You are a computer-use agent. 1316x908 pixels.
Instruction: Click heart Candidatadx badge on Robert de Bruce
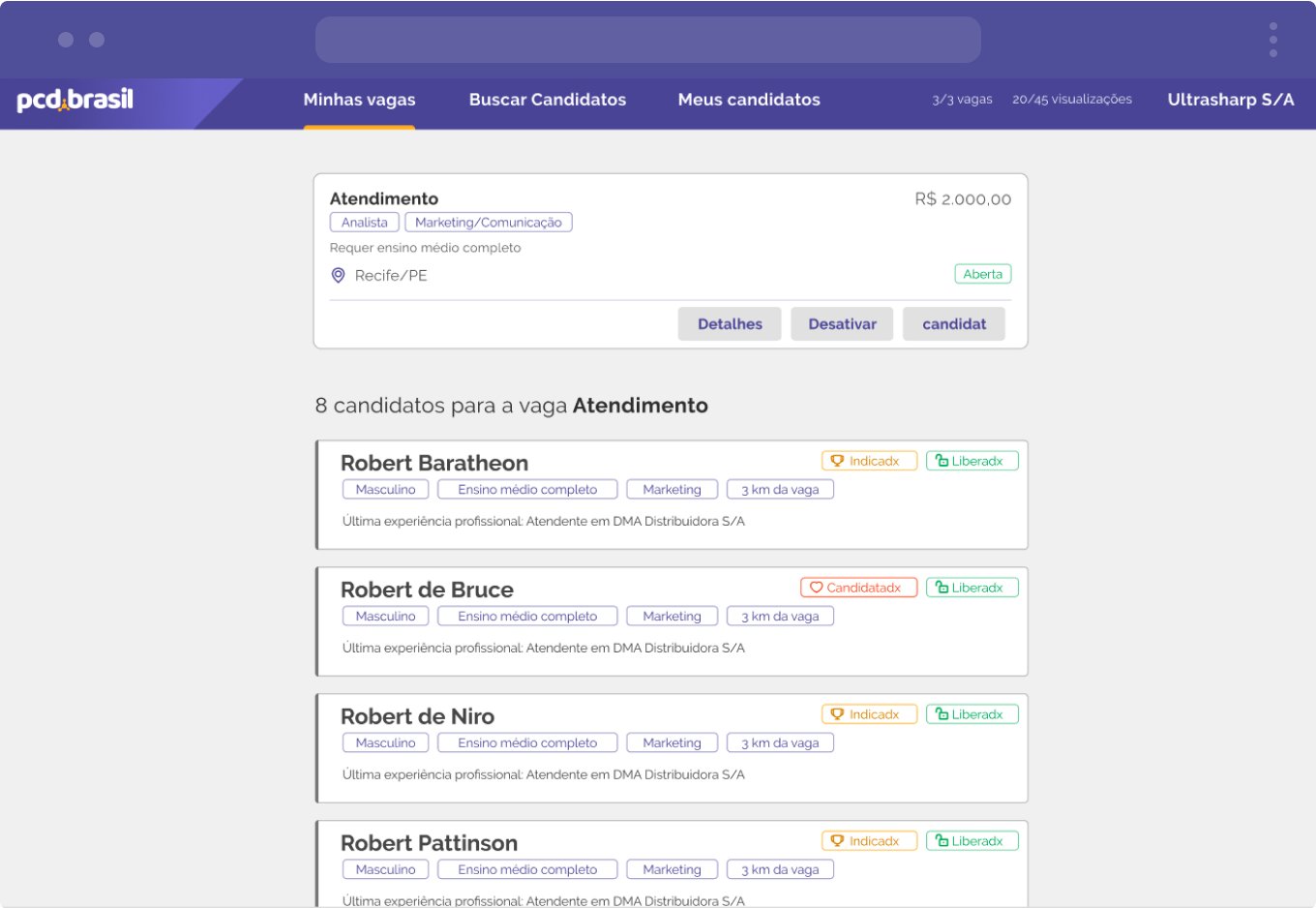(857, 589)
